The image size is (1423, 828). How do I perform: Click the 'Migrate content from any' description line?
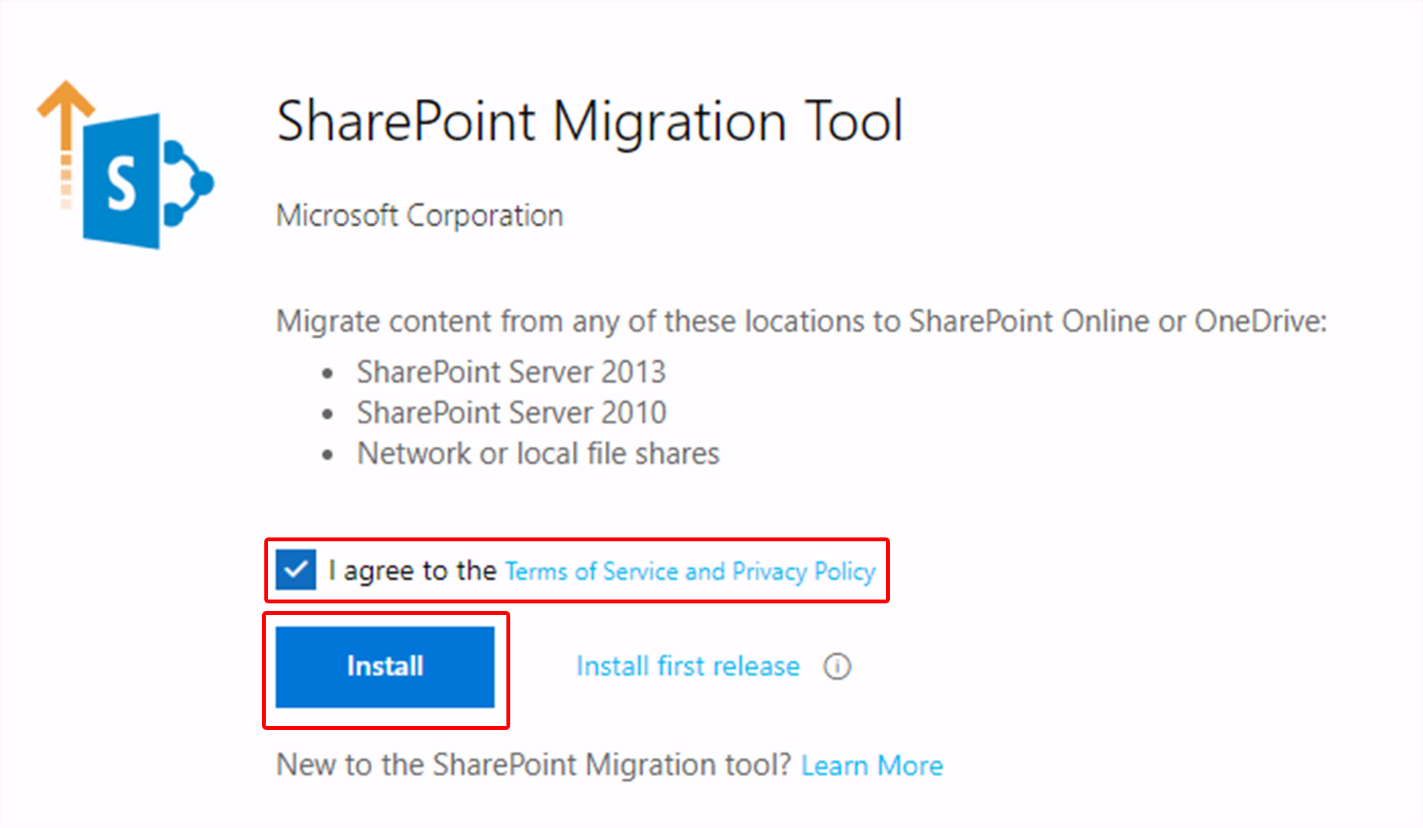(801, 323)
